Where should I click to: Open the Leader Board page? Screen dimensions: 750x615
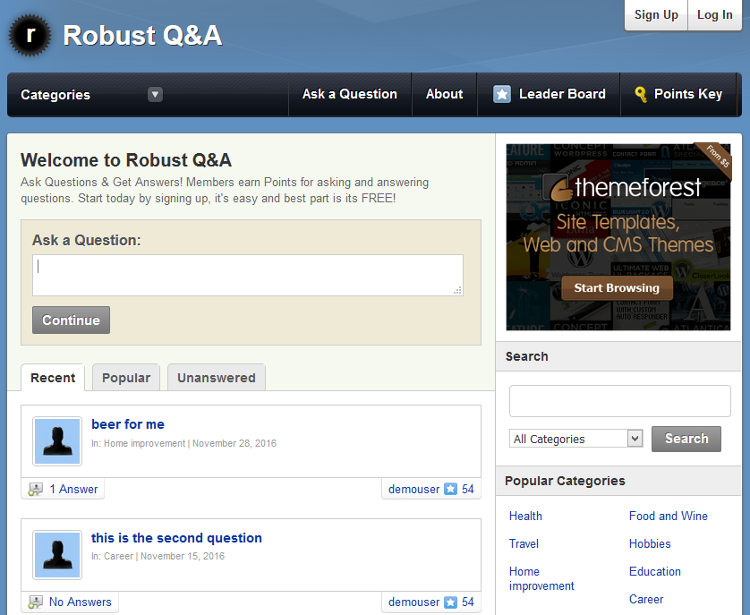pos(549,94)
